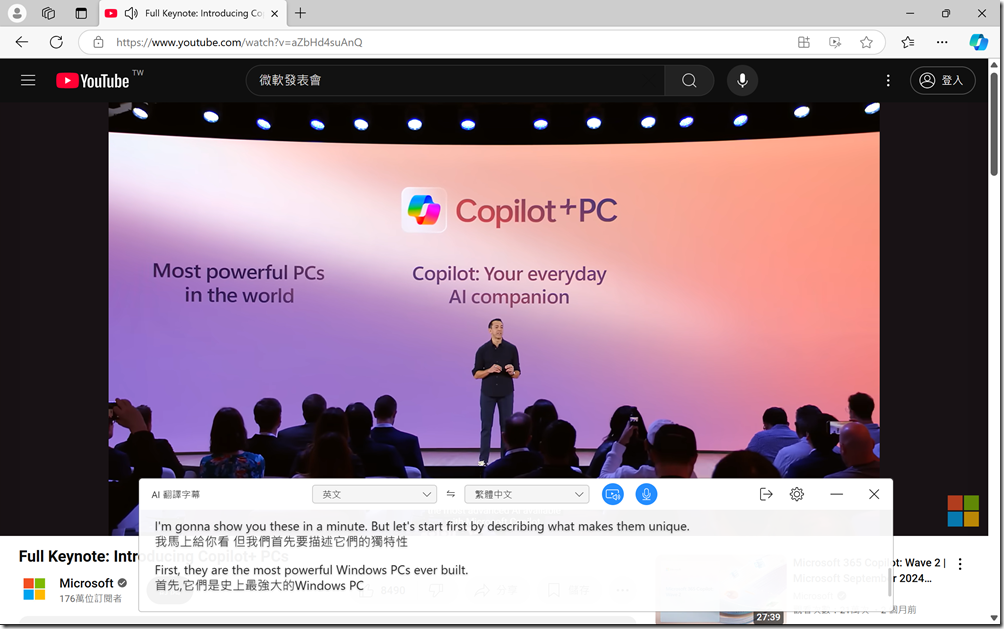Go to YouTube home via logo
Screen dimensions: 1004x629
pos(93,80)
